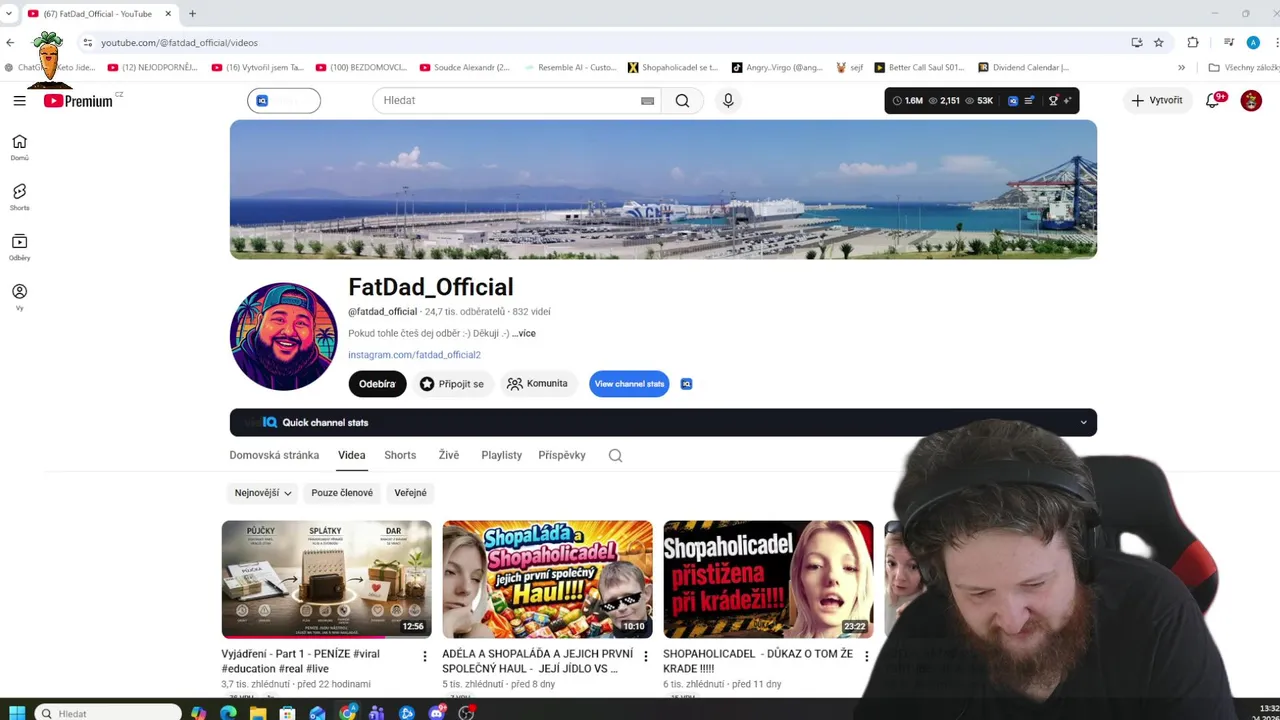Viewport: 1280px width, 720px height.
Task: Click the FatDad_Official channel avatar
Action: point(284,336)
